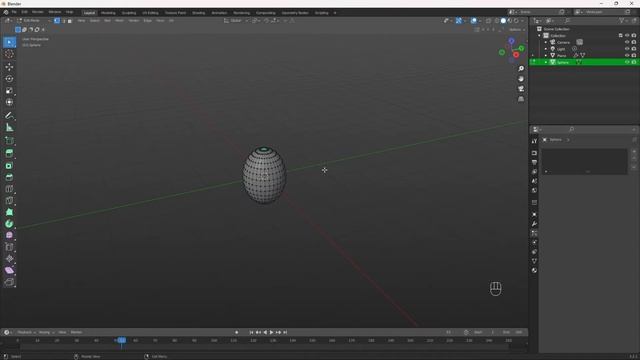This screenshot has height=360, width=640.
Task: Select the Add Cube tool
Action: pos(9,141)
